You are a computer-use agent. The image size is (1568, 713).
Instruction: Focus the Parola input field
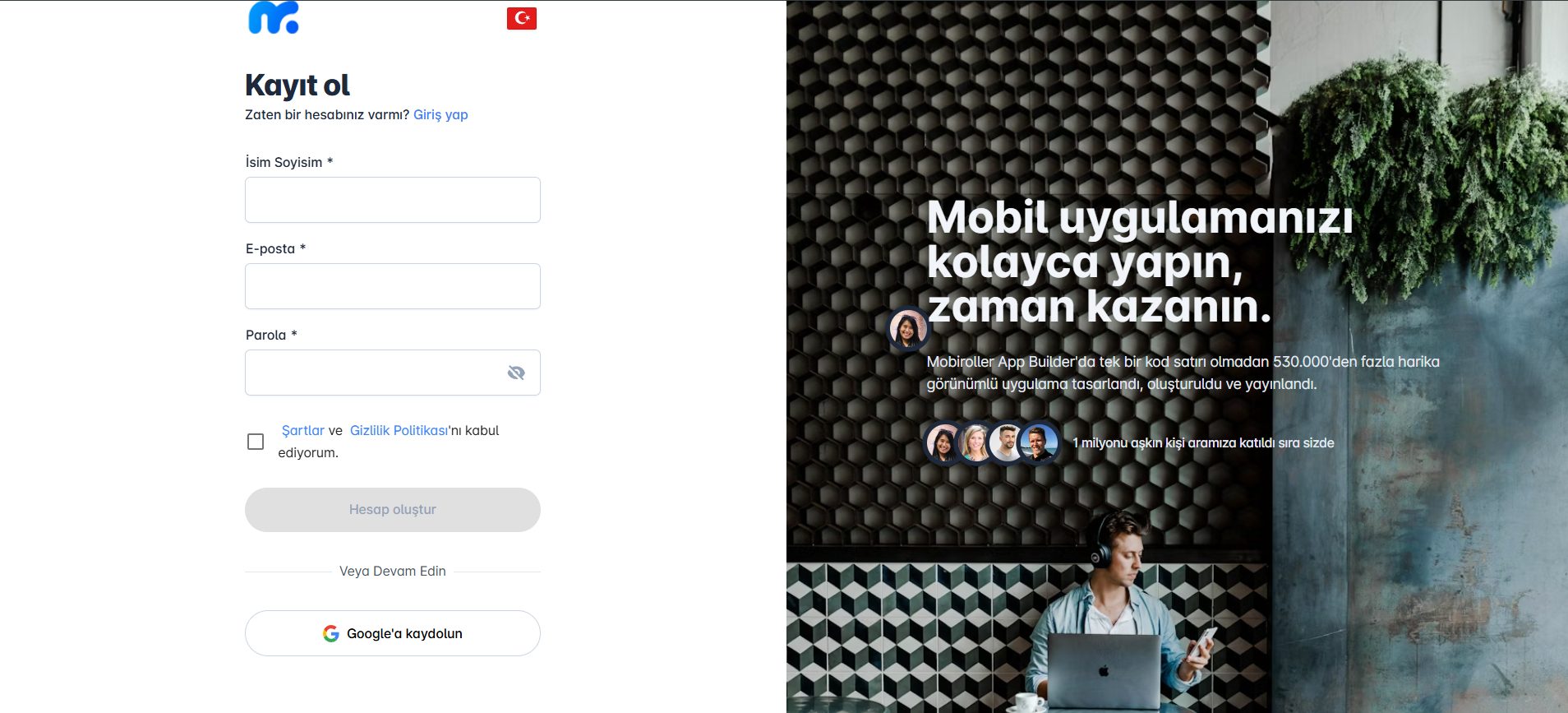click(393, 373)
